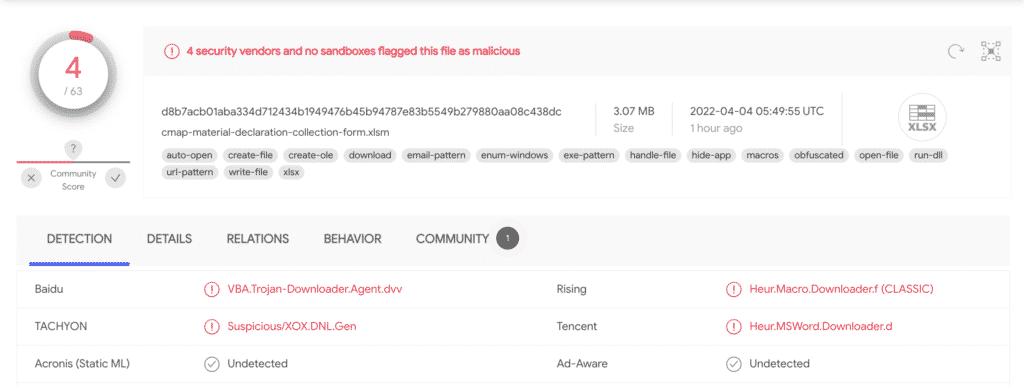Image resolution: width=1024 pixels, height=386 pixels.
Task: Click the Ad-Aware vendor name
Action: pyautogui.click(x=582, y=363)
